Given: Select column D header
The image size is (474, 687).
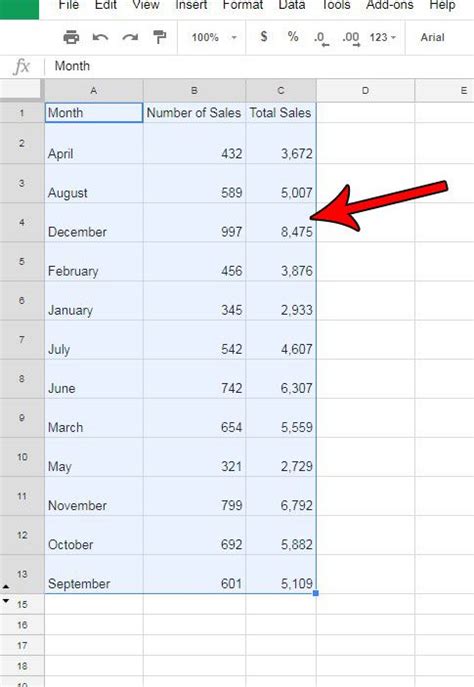Looking at the screenshot, I should point(365,91).
